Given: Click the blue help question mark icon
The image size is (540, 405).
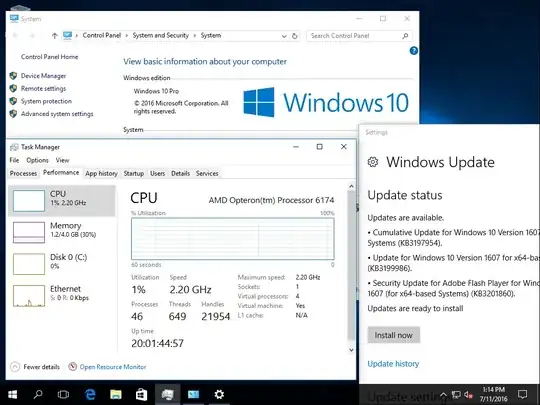Looking at the screenshot, I should pyautogui.click(x=414, y=51).
